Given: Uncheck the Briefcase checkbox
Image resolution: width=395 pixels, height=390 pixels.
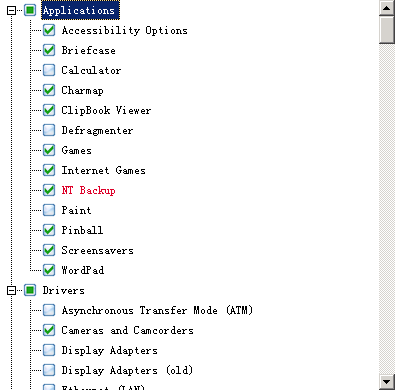Looking at the screenshot, I should click(49, 50).
